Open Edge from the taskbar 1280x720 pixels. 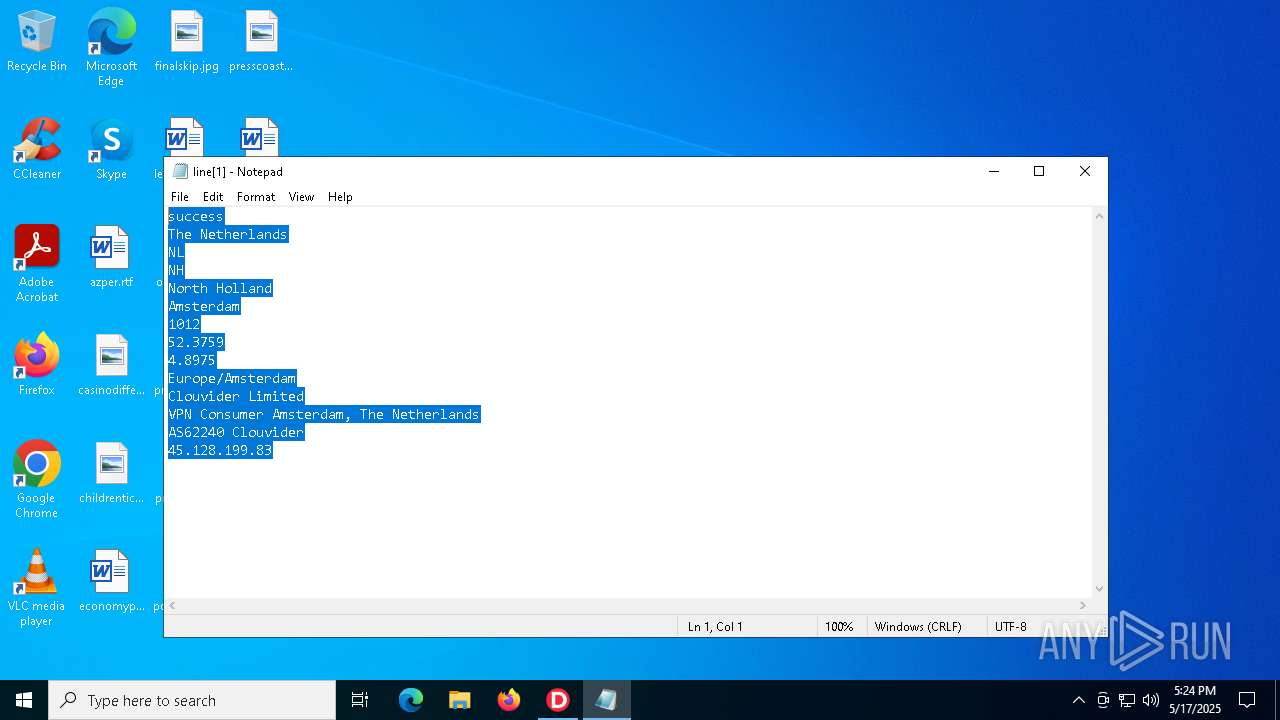tap(411, 700)
